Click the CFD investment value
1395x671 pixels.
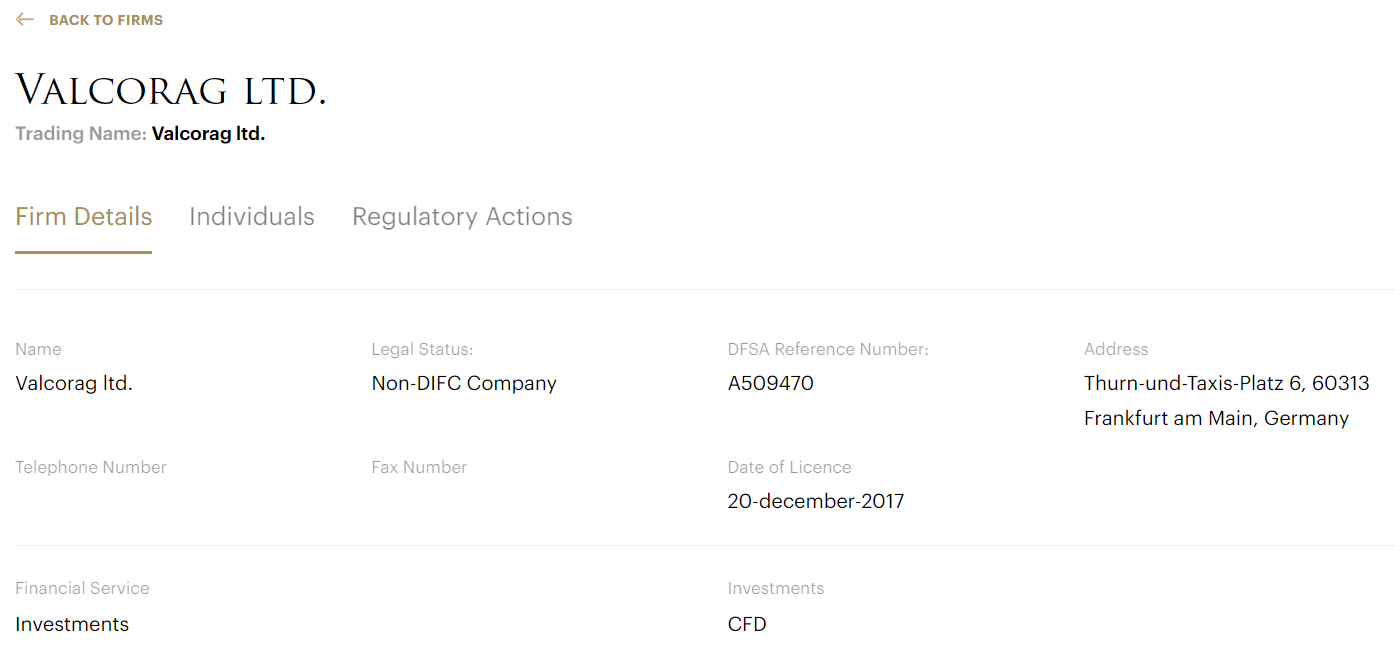747,624
